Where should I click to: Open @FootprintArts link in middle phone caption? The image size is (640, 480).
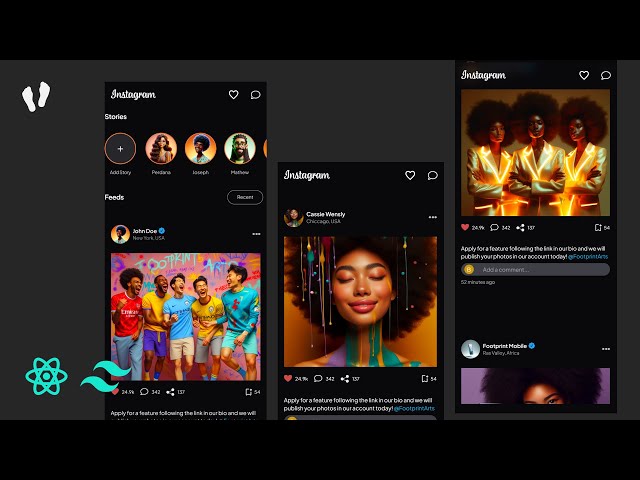pyautogui.click(x=414, y=408)
